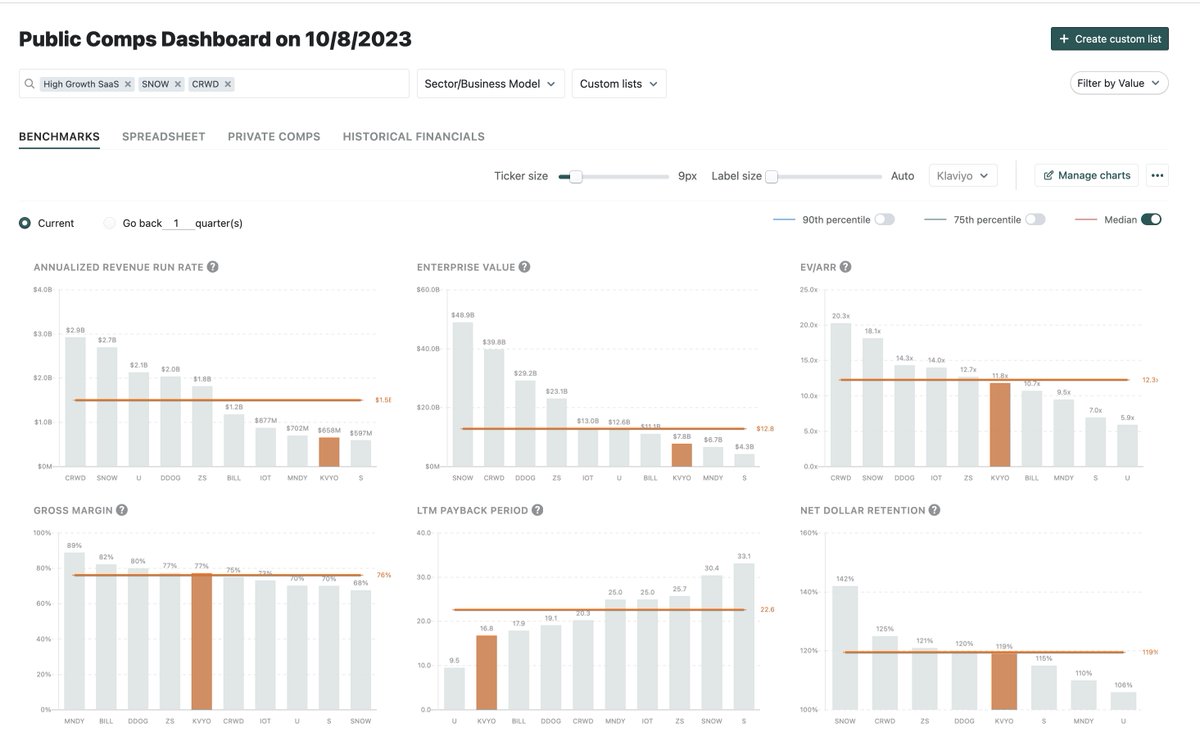1200x746 pixels.
Task: Open the Gross Margin help tooltip icon
Action: click(x=121, y=509)
